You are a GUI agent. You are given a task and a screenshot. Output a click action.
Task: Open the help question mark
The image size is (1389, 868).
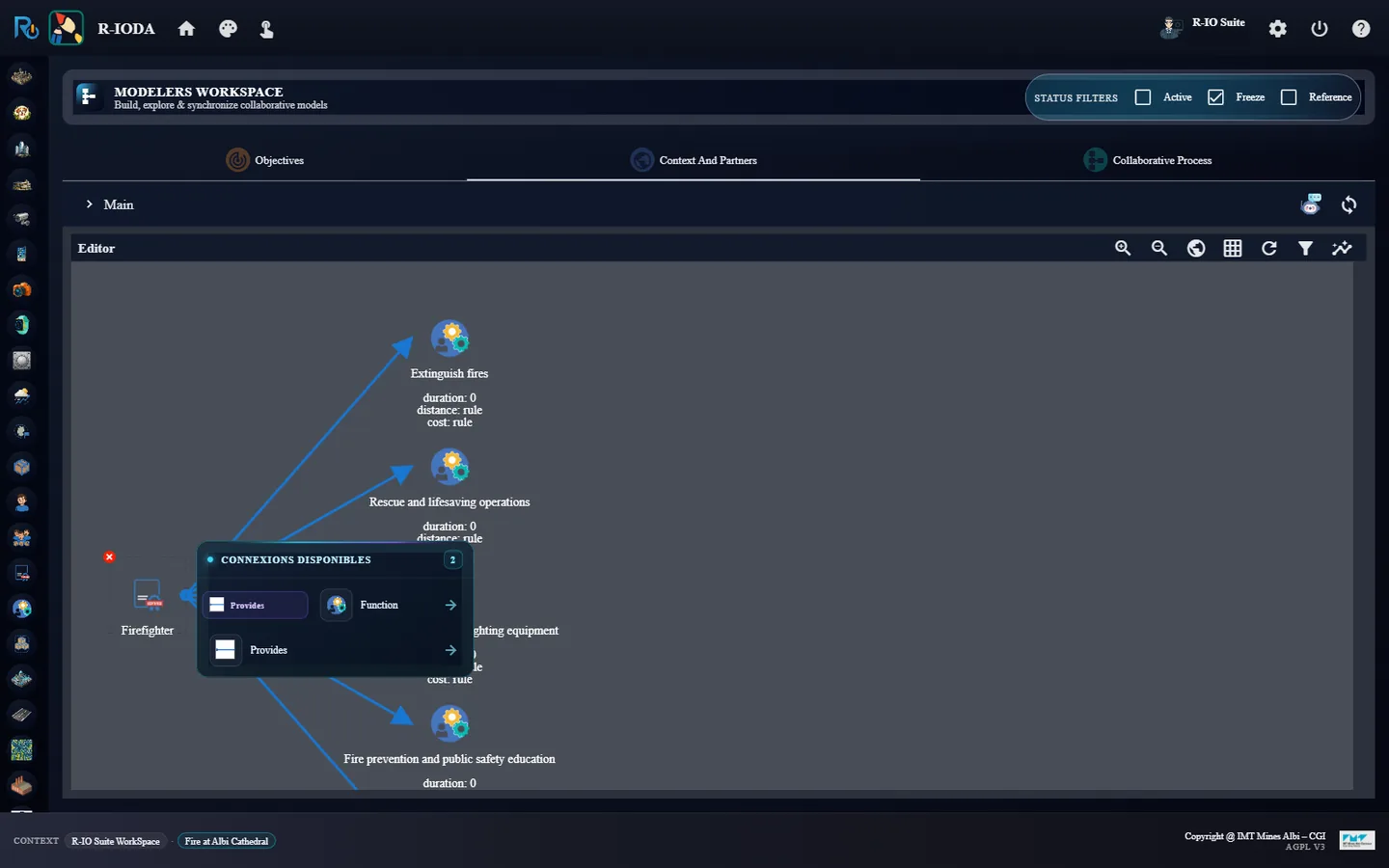(1361, 29)
